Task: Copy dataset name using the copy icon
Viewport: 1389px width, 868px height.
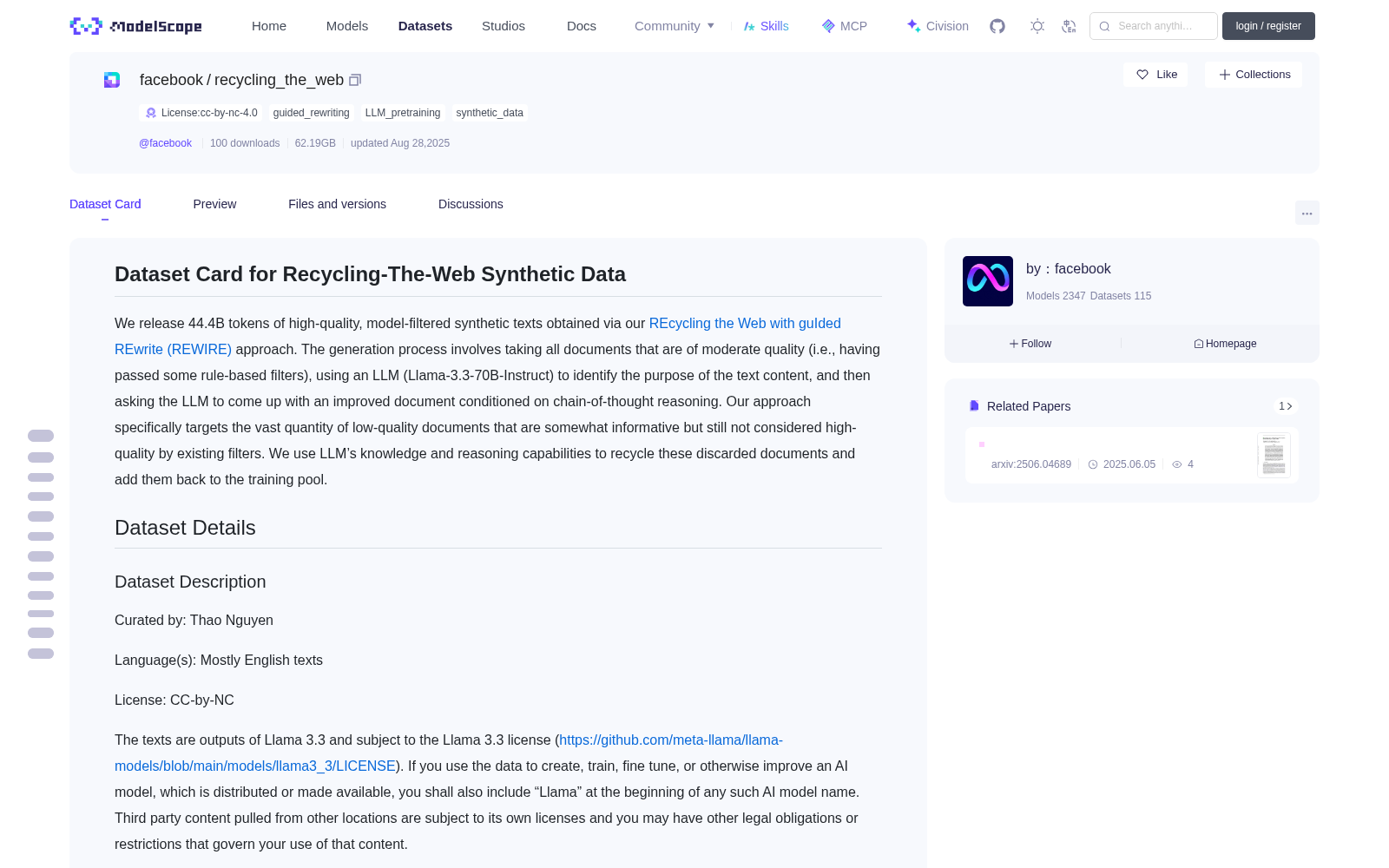Action: (355, 80)
